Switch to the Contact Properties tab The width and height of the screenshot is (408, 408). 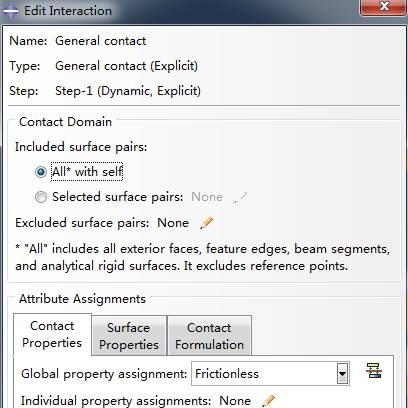tap(52, 334)
